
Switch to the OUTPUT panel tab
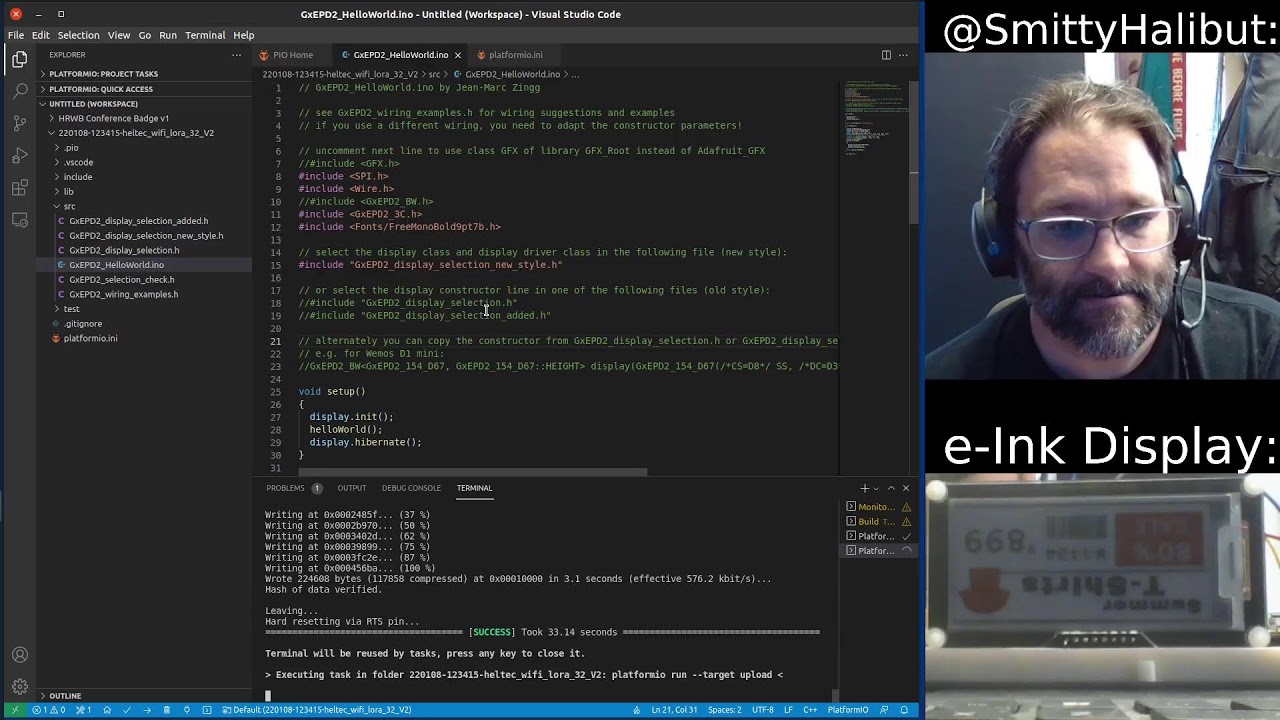tap(352, 488)
